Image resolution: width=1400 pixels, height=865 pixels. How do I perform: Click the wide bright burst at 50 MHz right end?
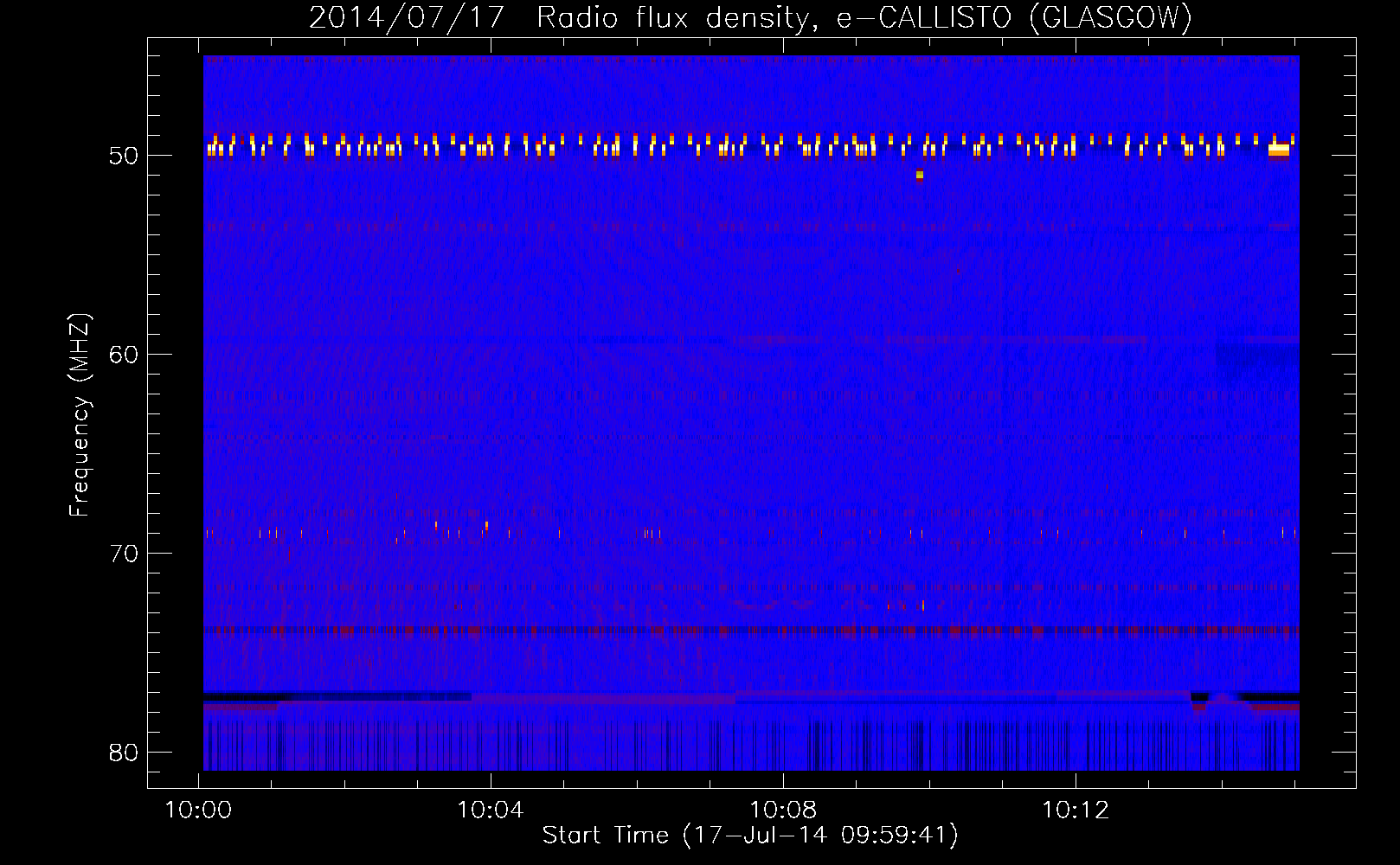tap(1279, 149)
